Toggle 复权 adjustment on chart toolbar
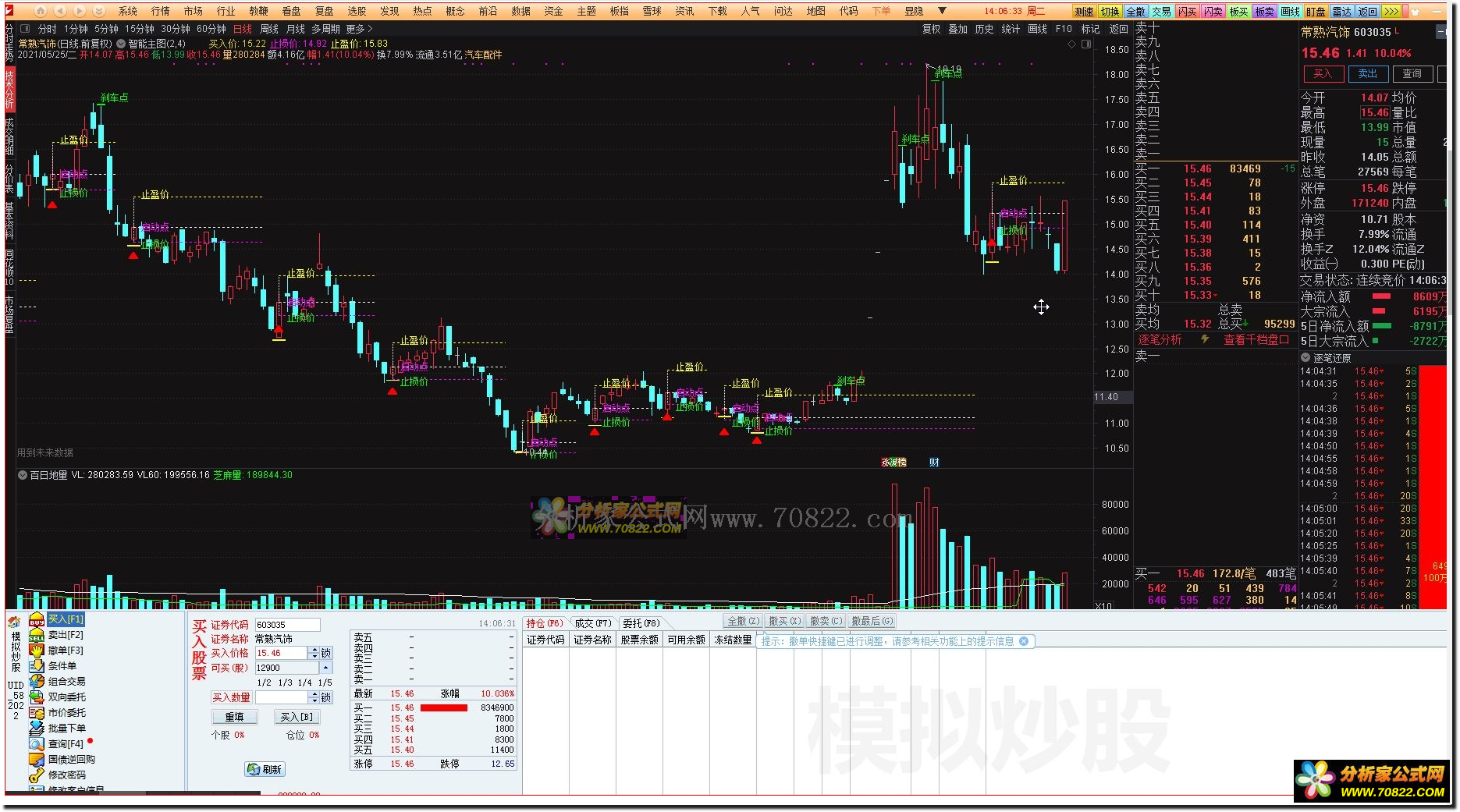 coord(931,29)
